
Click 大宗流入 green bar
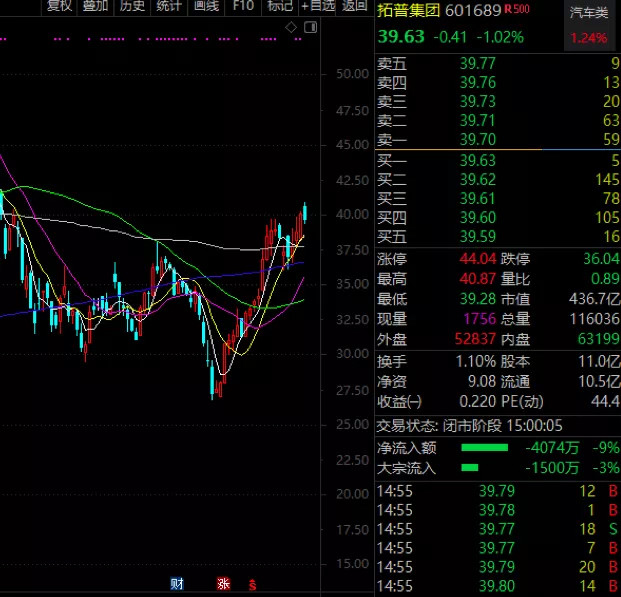click(x=470, y=468)
